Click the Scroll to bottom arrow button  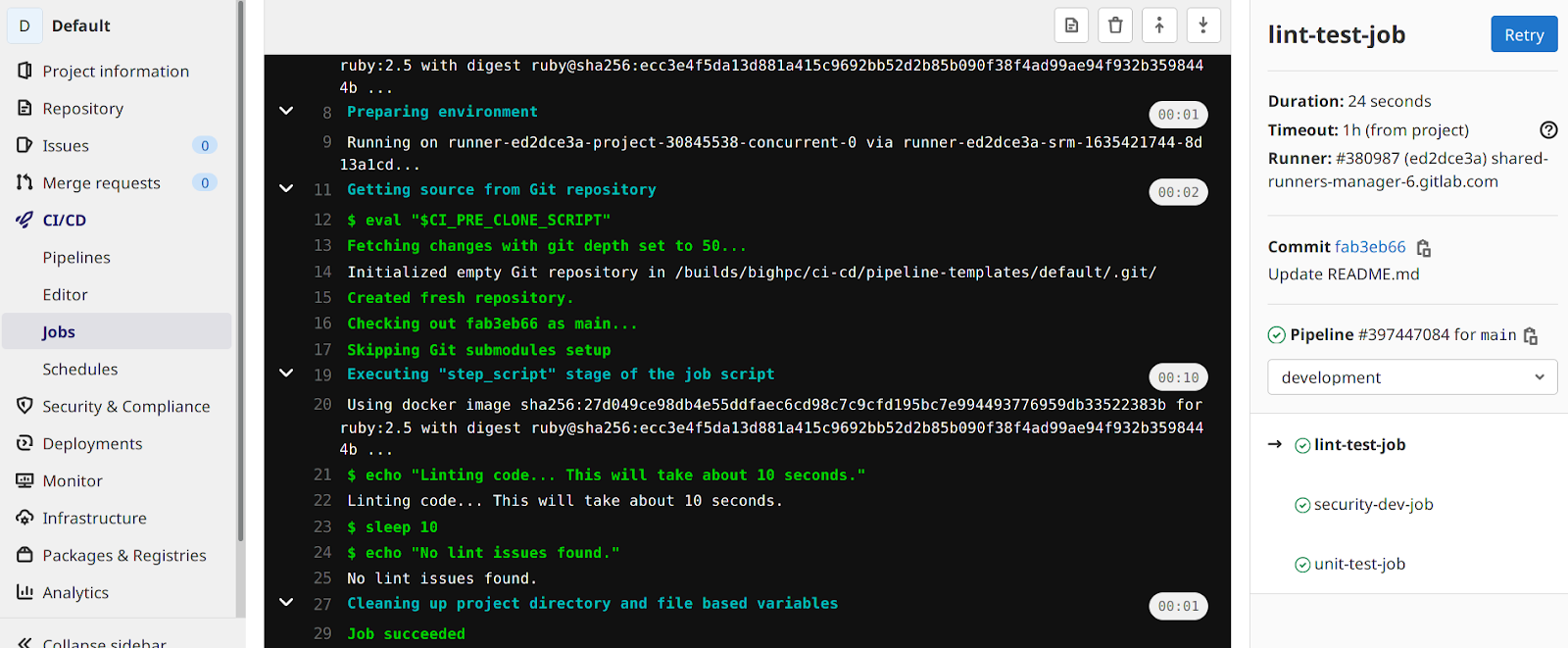pos(1203,25)
